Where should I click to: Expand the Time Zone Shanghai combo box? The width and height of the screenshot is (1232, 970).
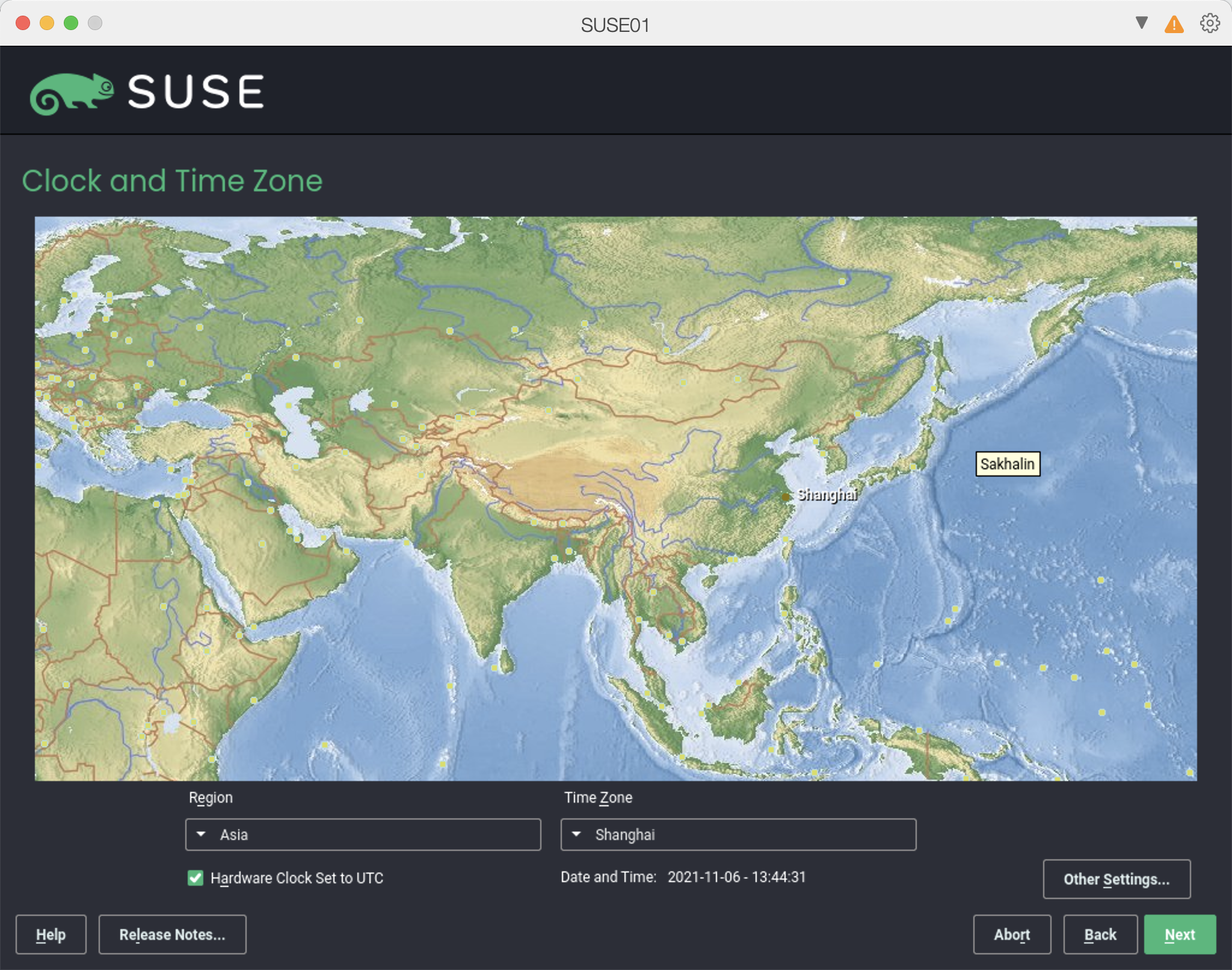pos(738,834)
